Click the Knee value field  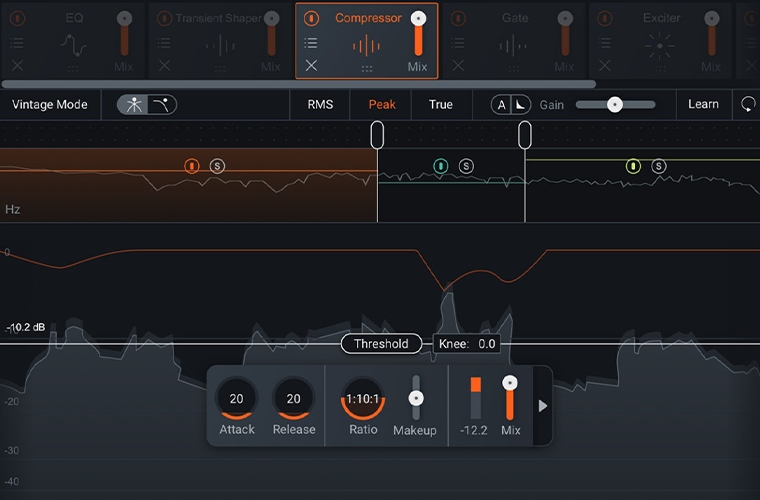[466, 344]
